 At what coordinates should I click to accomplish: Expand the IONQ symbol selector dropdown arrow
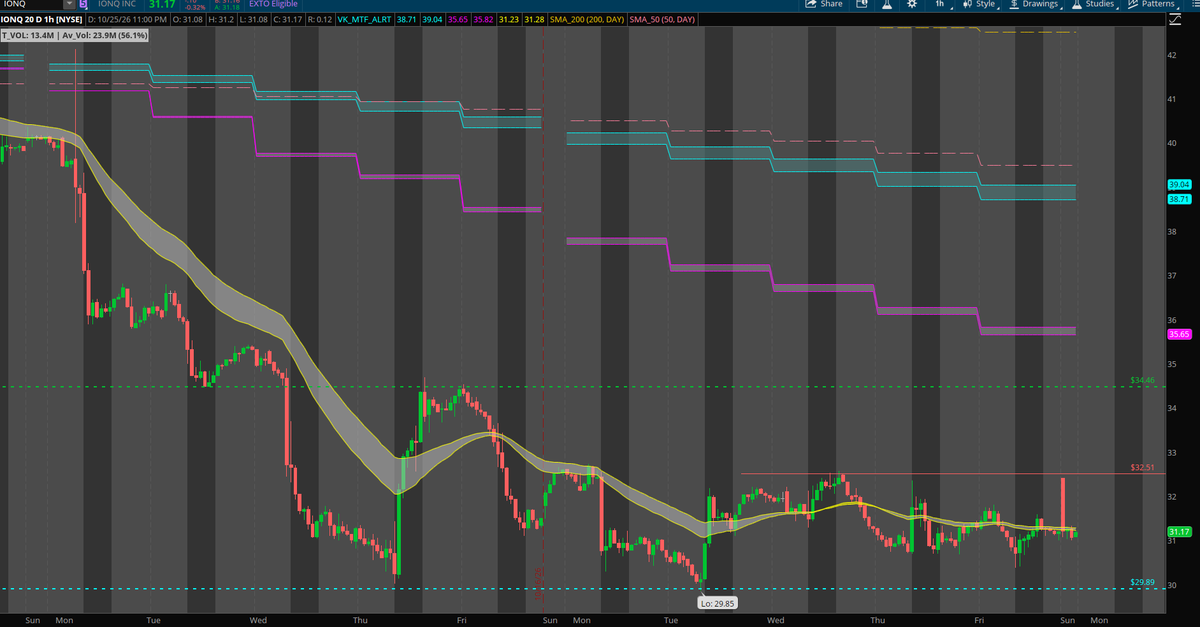[x=69, y=4]
